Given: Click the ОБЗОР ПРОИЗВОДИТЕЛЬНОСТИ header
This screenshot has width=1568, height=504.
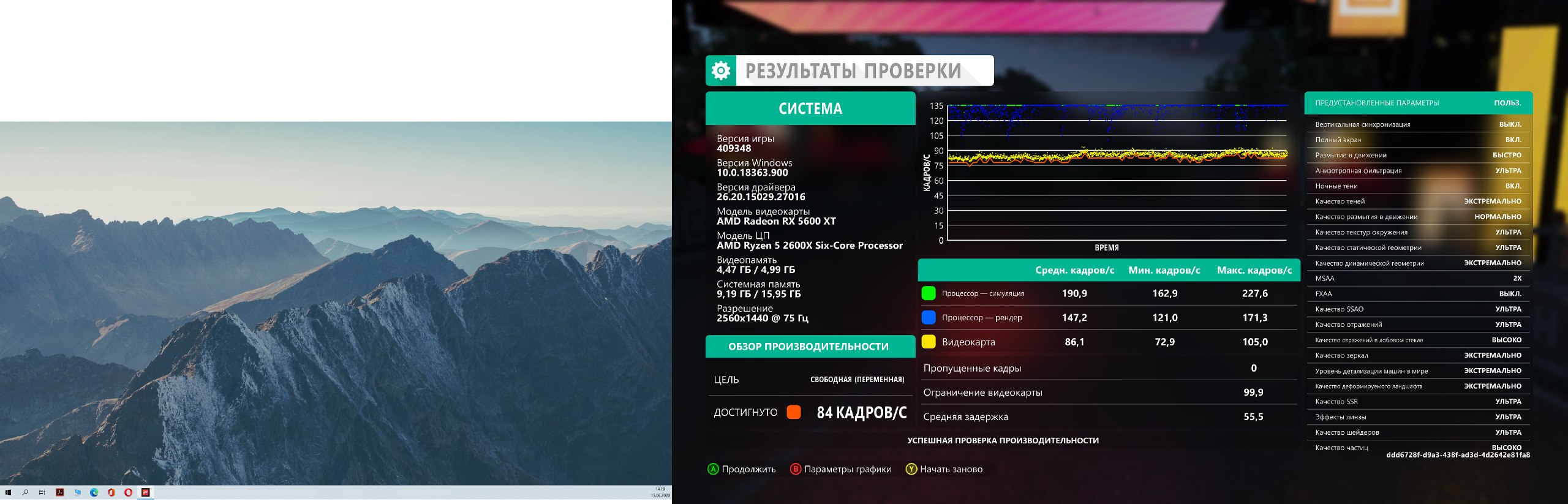Looking at the screenshot, I should [810, 347].
